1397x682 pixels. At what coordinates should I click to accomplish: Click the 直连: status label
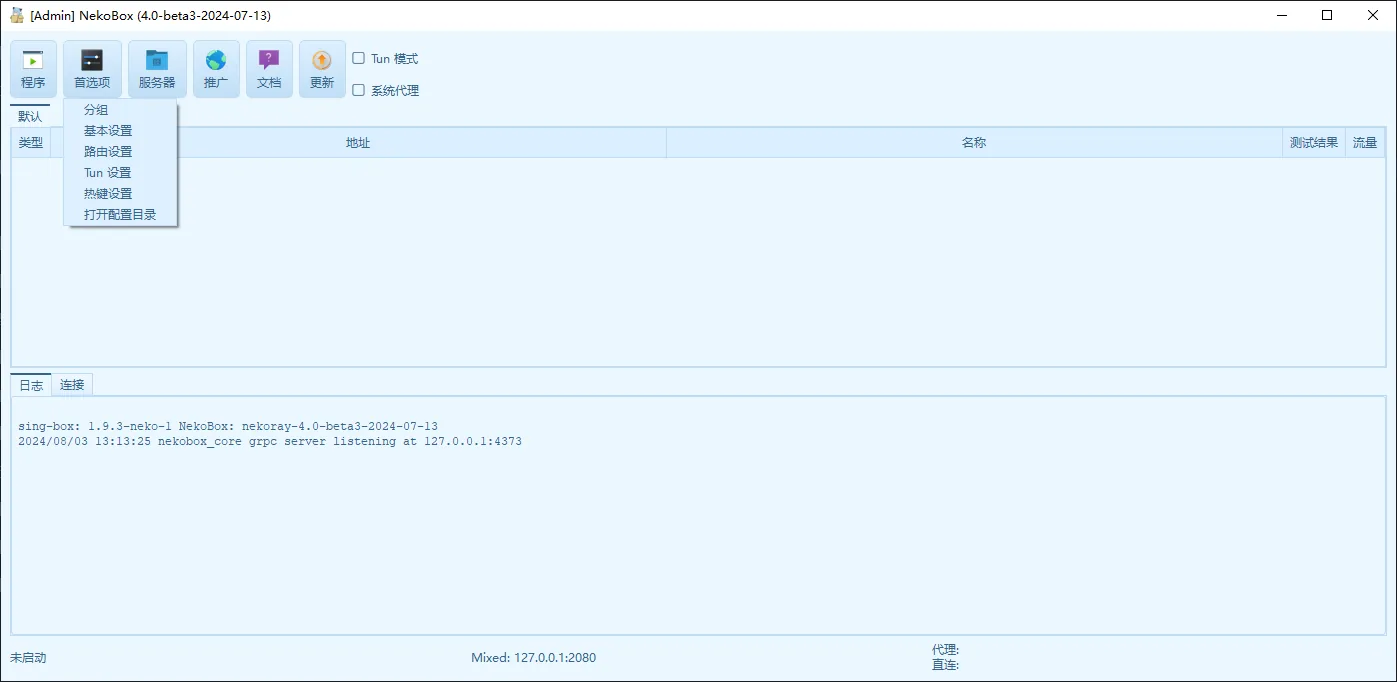click(946, 664)
